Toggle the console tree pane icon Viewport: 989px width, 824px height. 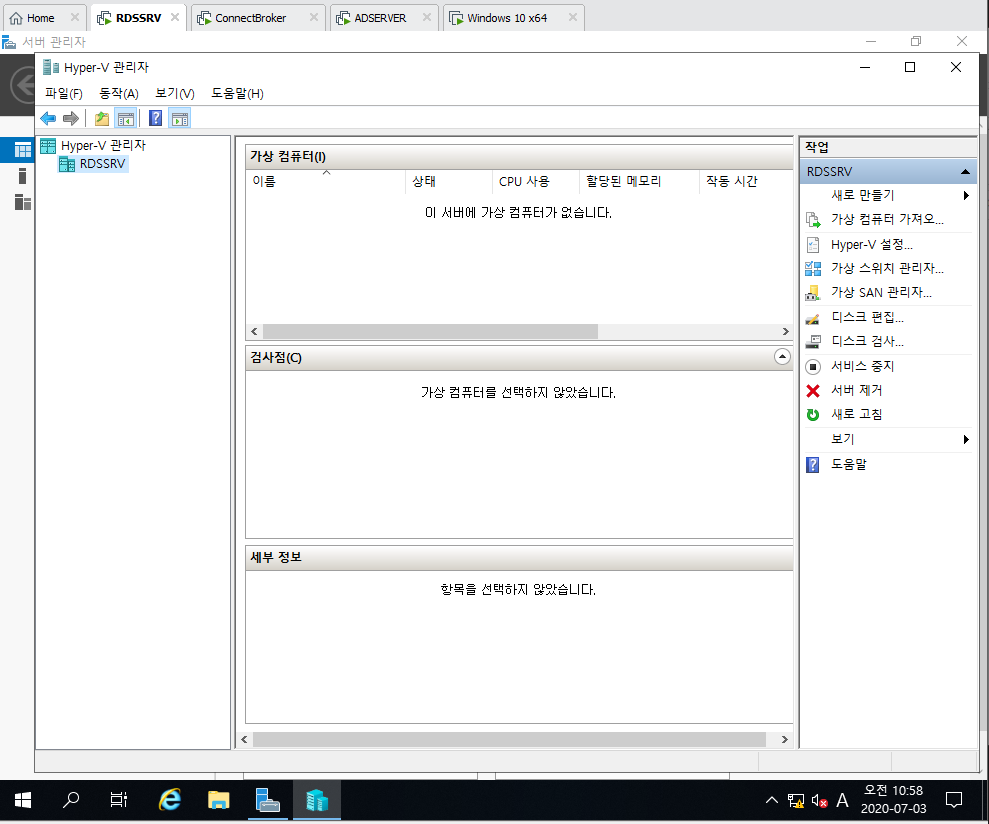[x=126, y=118]
